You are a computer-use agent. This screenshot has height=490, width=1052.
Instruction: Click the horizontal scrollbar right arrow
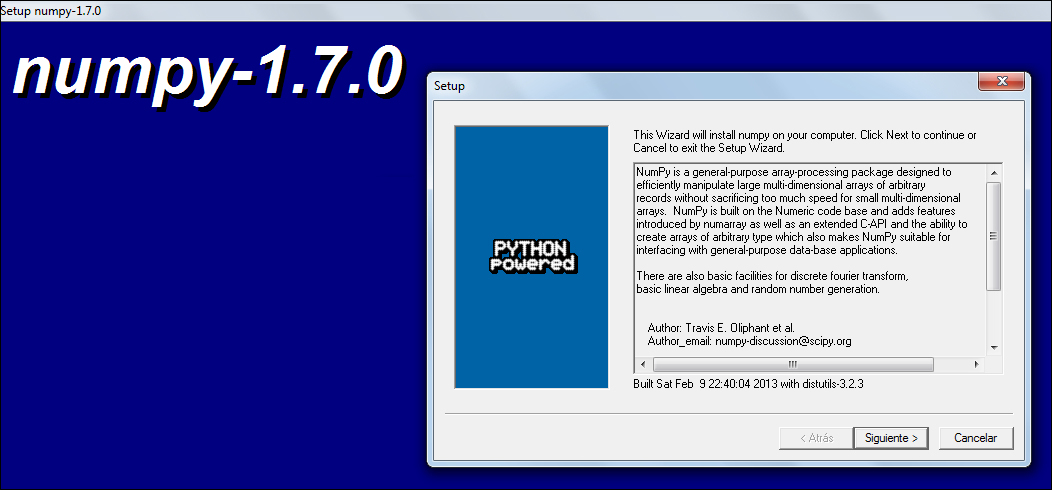[977, 364]
